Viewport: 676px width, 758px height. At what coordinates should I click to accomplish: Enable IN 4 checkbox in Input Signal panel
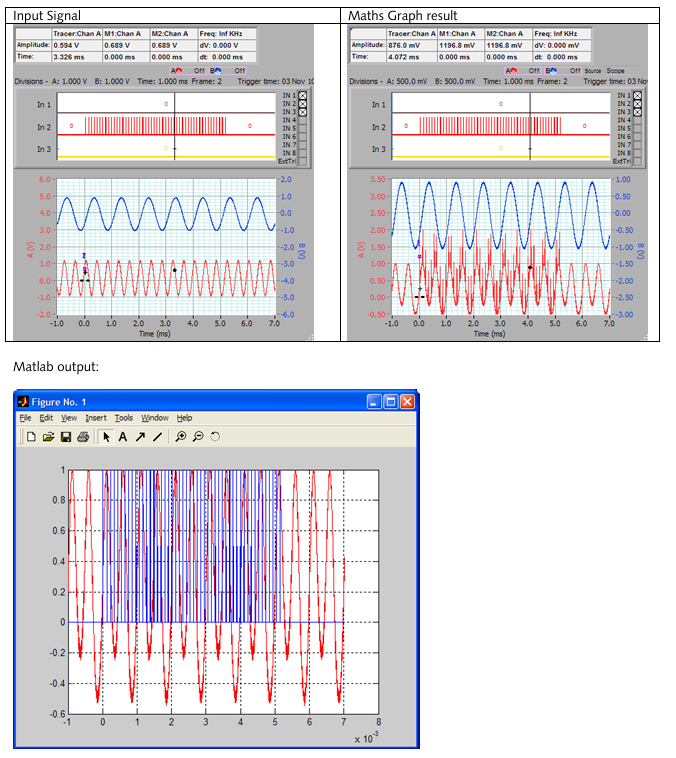tap(304, 120)
